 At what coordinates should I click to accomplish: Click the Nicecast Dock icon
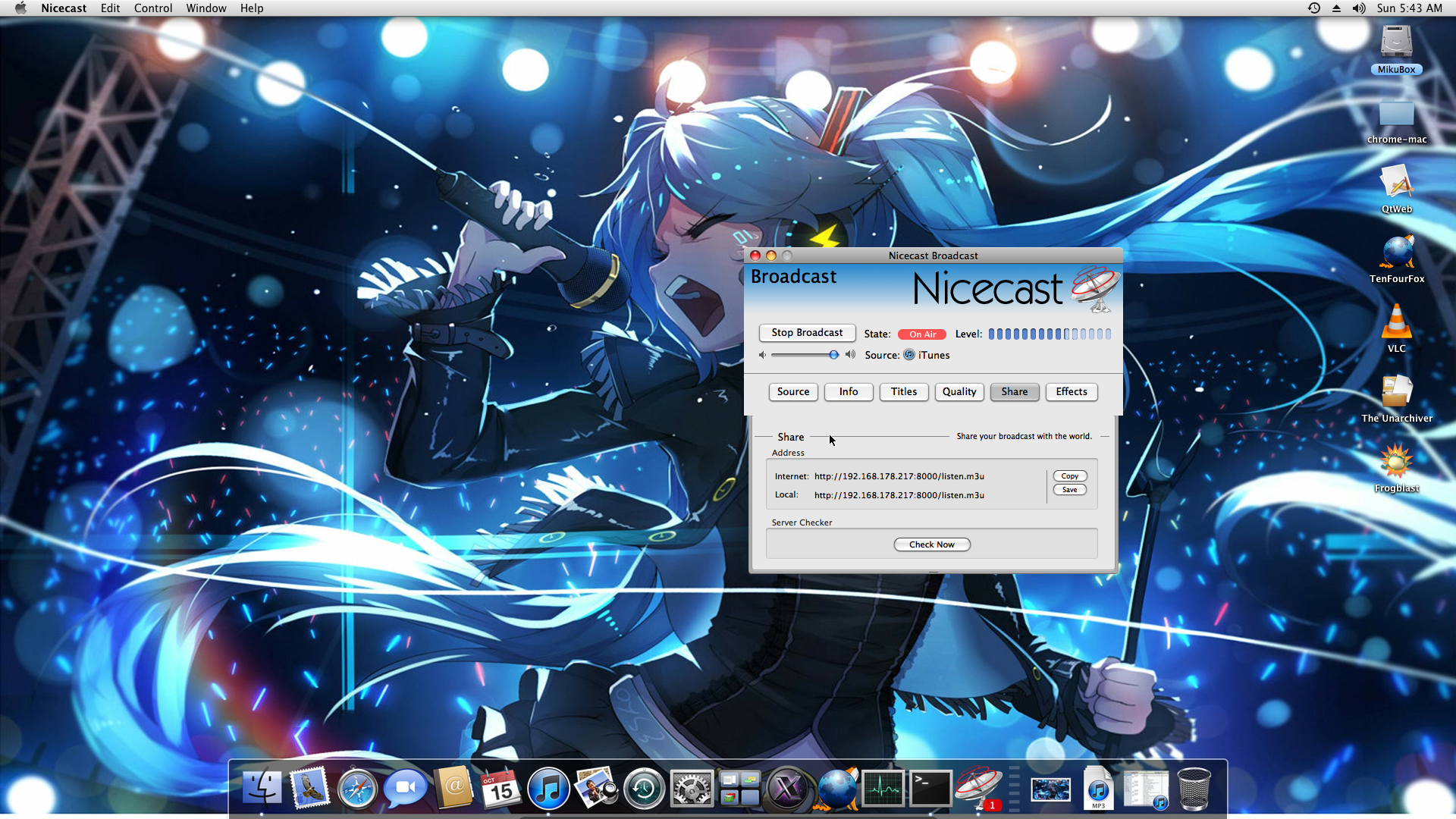click(x=978, y=787)
